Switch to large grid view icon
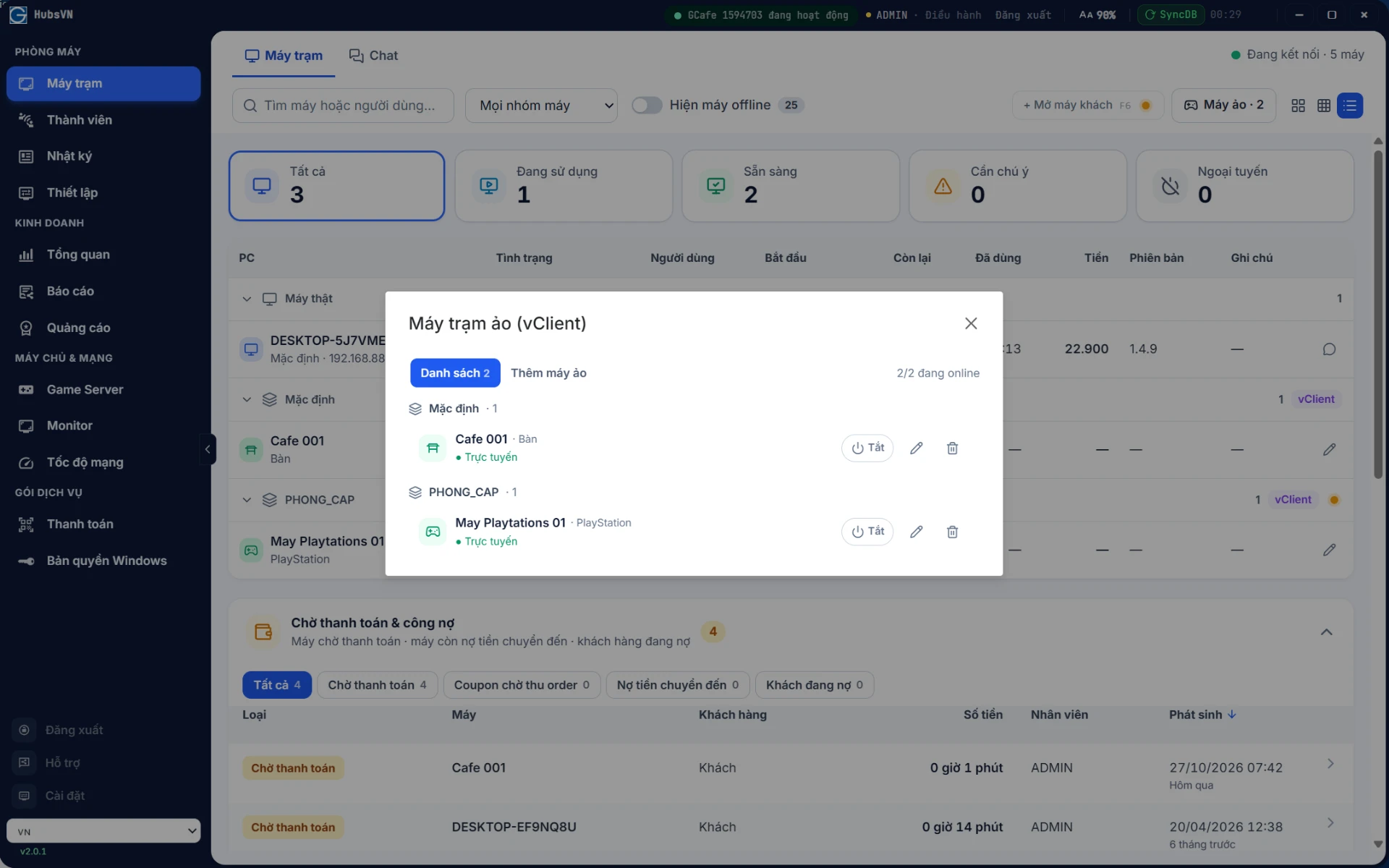1389x868 pixels. [1298, 106]
